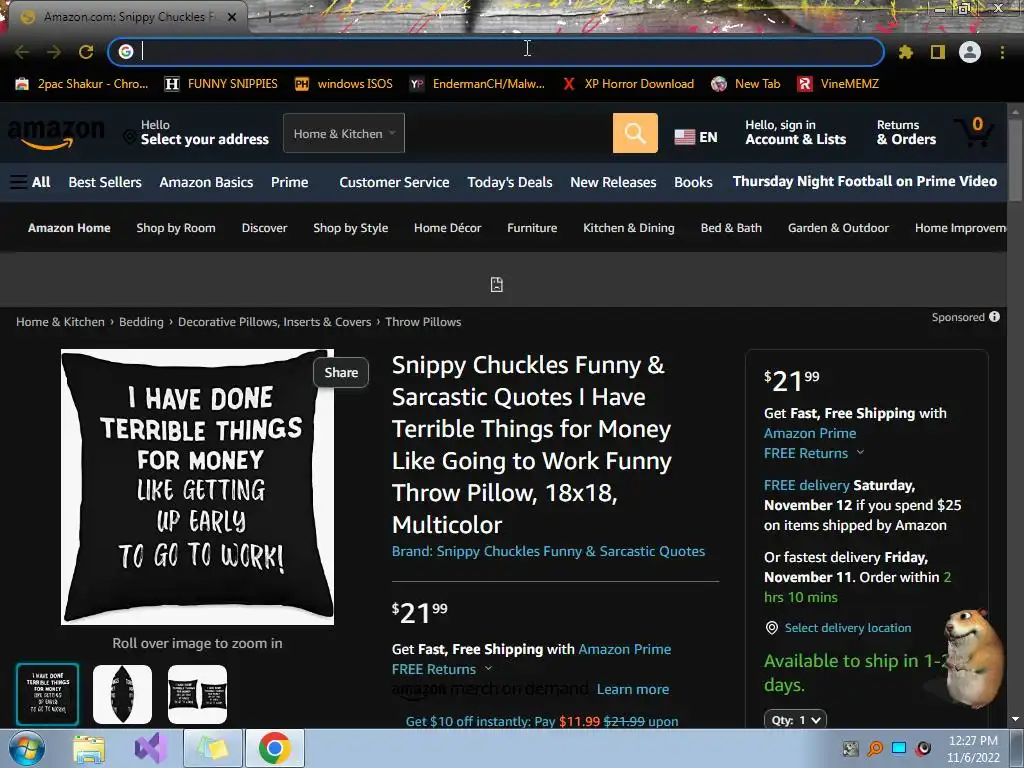
Task: Click Learn more beside merch on demand
Action: 633,689
